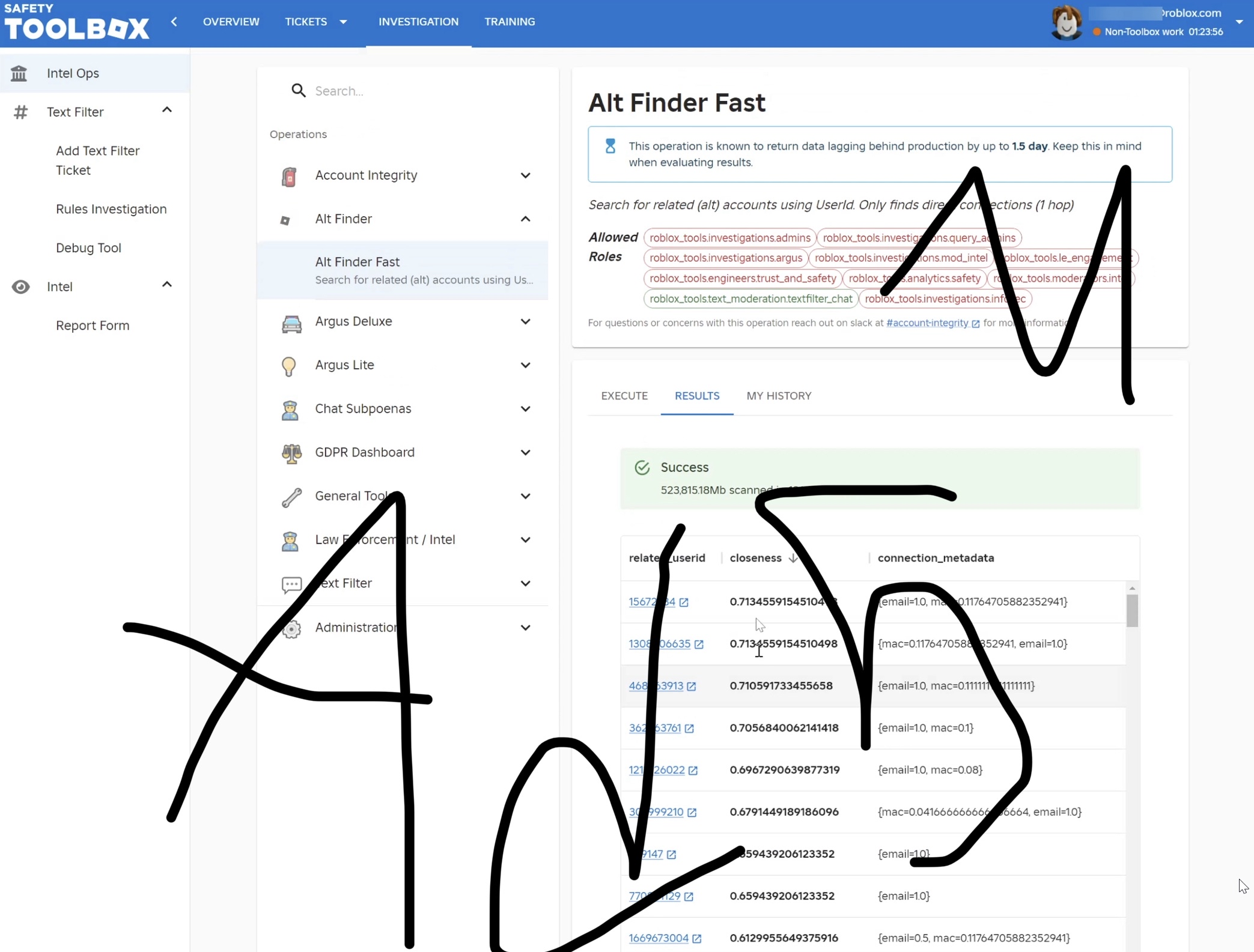Open external link icon for row 0.6967290
Viewport: 1254px width, 952px height.
pos(693,770)
